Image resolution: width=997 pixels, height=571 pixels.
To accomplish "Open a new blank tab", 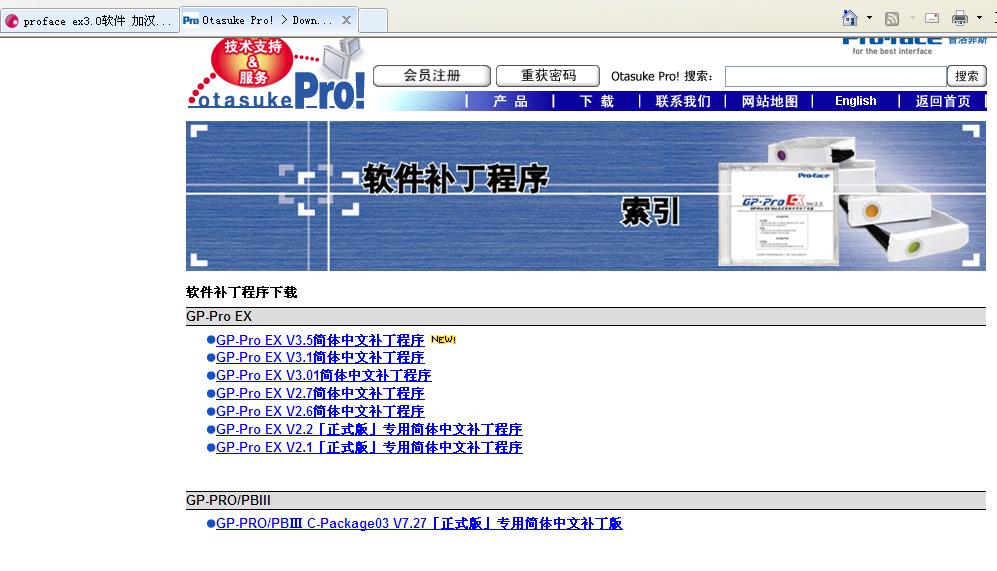I will (x=372, y=20).
